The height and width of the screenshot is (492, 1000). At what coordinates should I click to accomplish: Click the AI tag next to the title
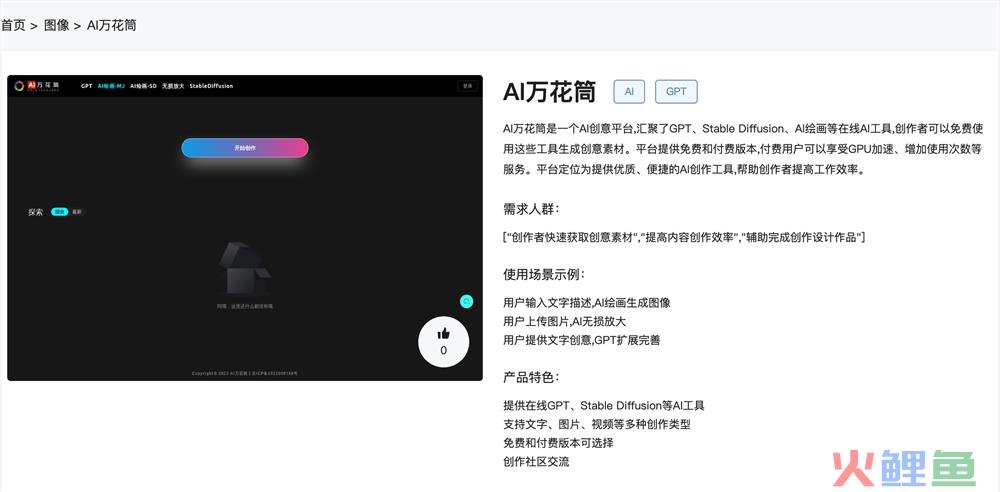(x=629, y=91)
